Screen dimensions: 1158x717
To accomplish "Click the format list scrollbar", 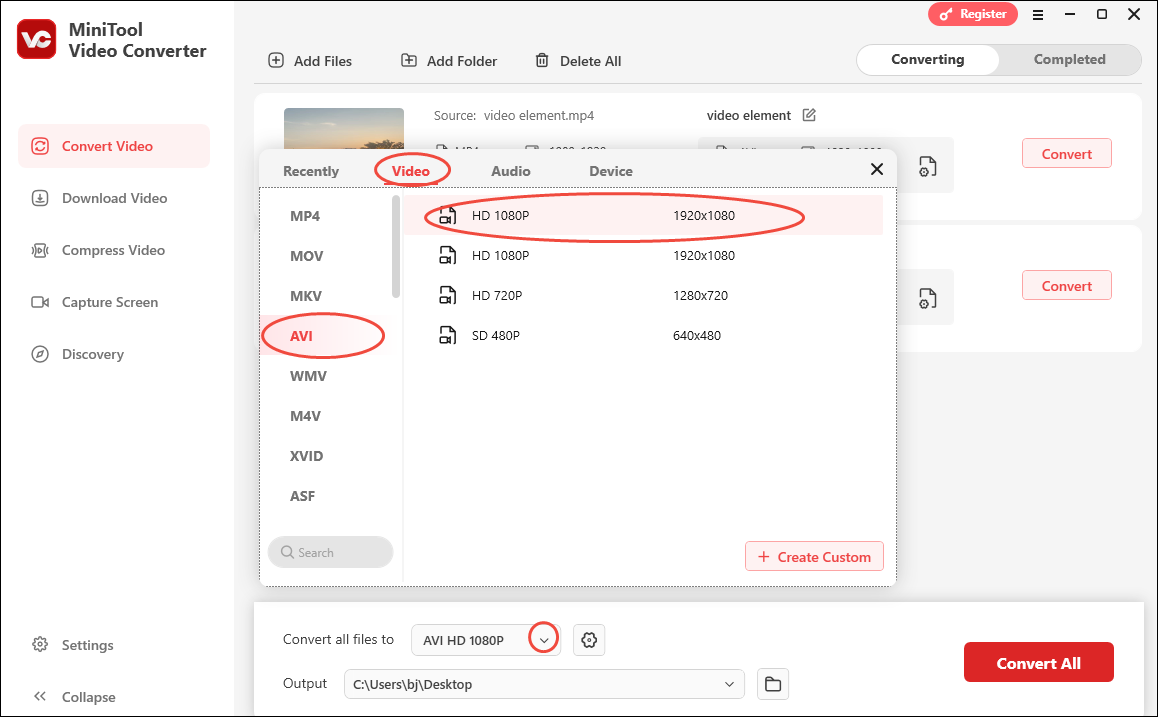I will (396, 247).
